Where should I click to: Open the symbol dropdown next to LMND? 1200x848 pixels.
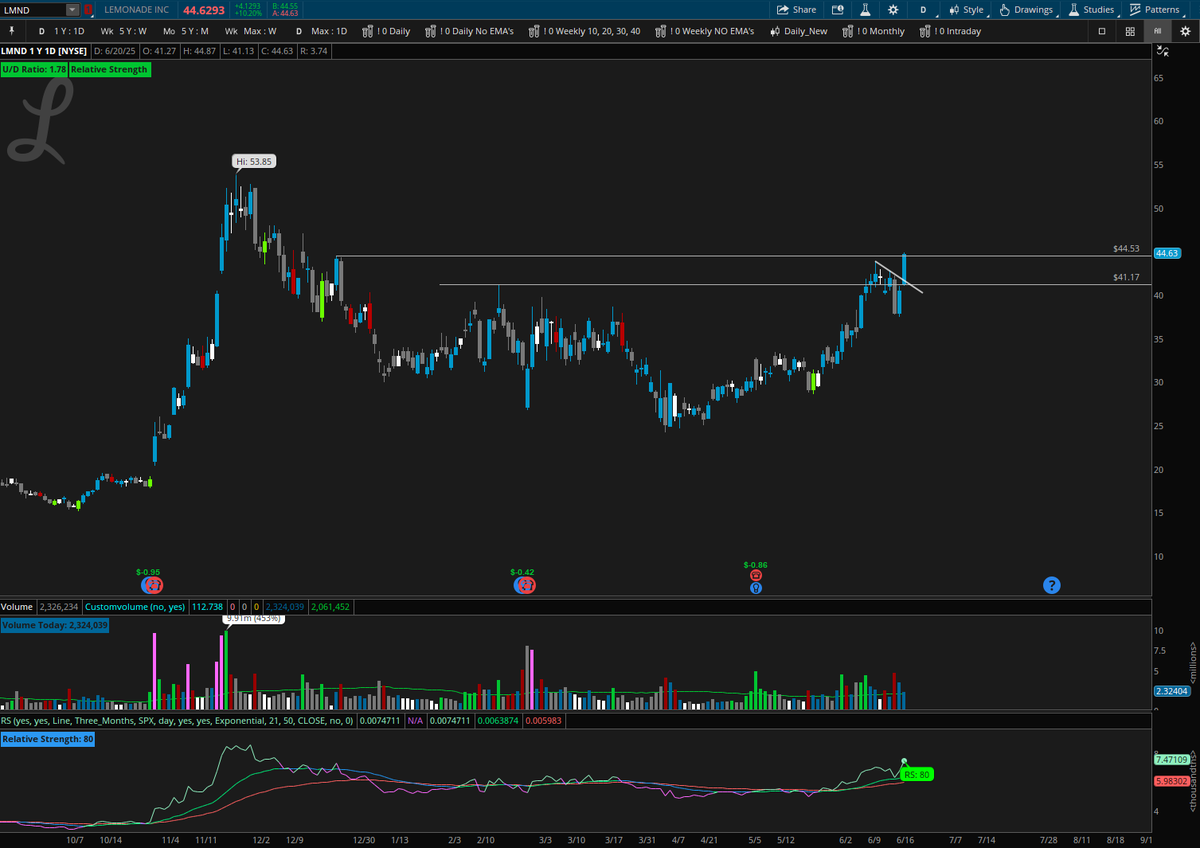[72, 9]
